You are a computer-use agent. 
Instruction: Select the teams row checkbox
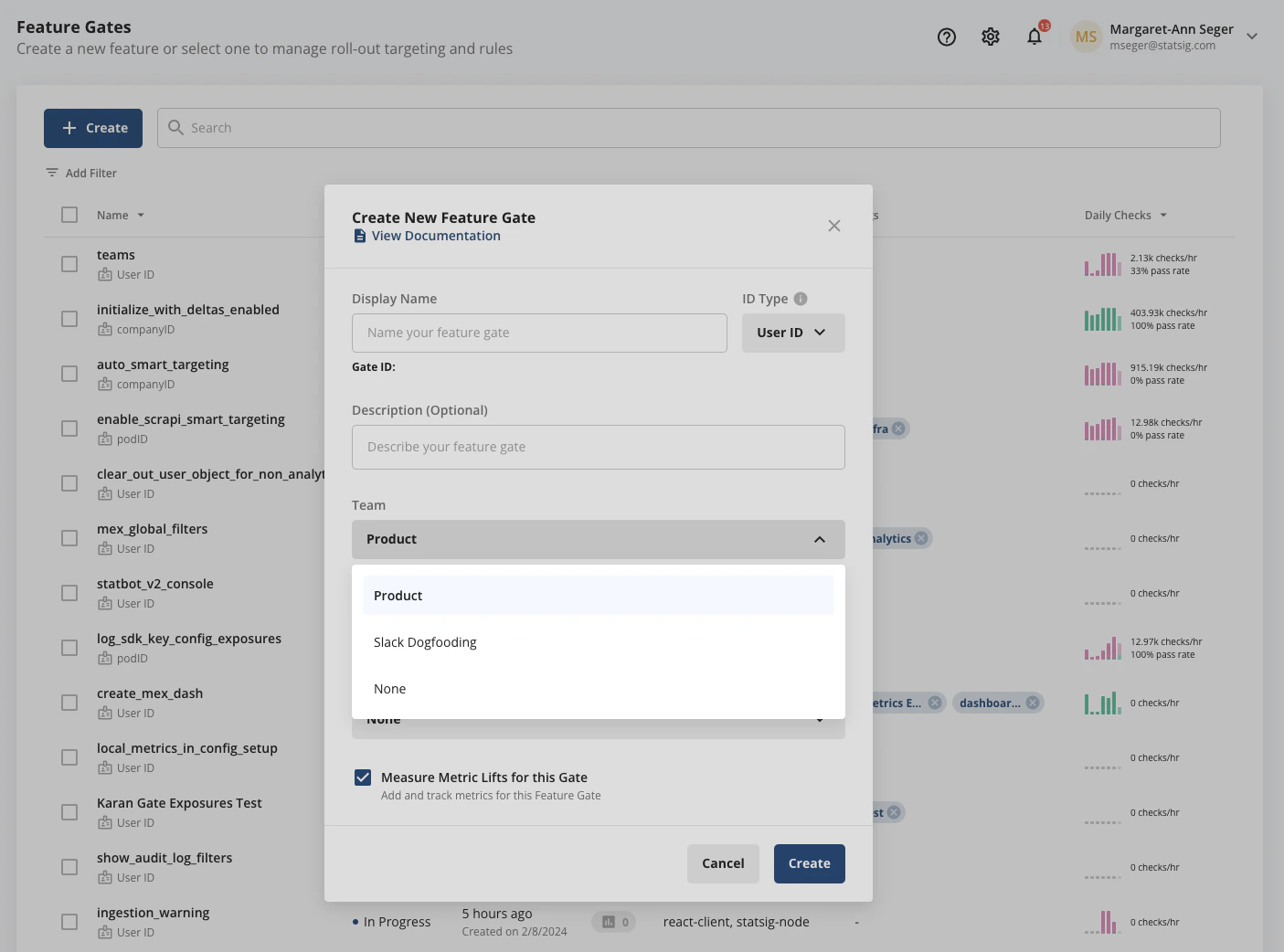pyautogui.click(x=69, y=263)
